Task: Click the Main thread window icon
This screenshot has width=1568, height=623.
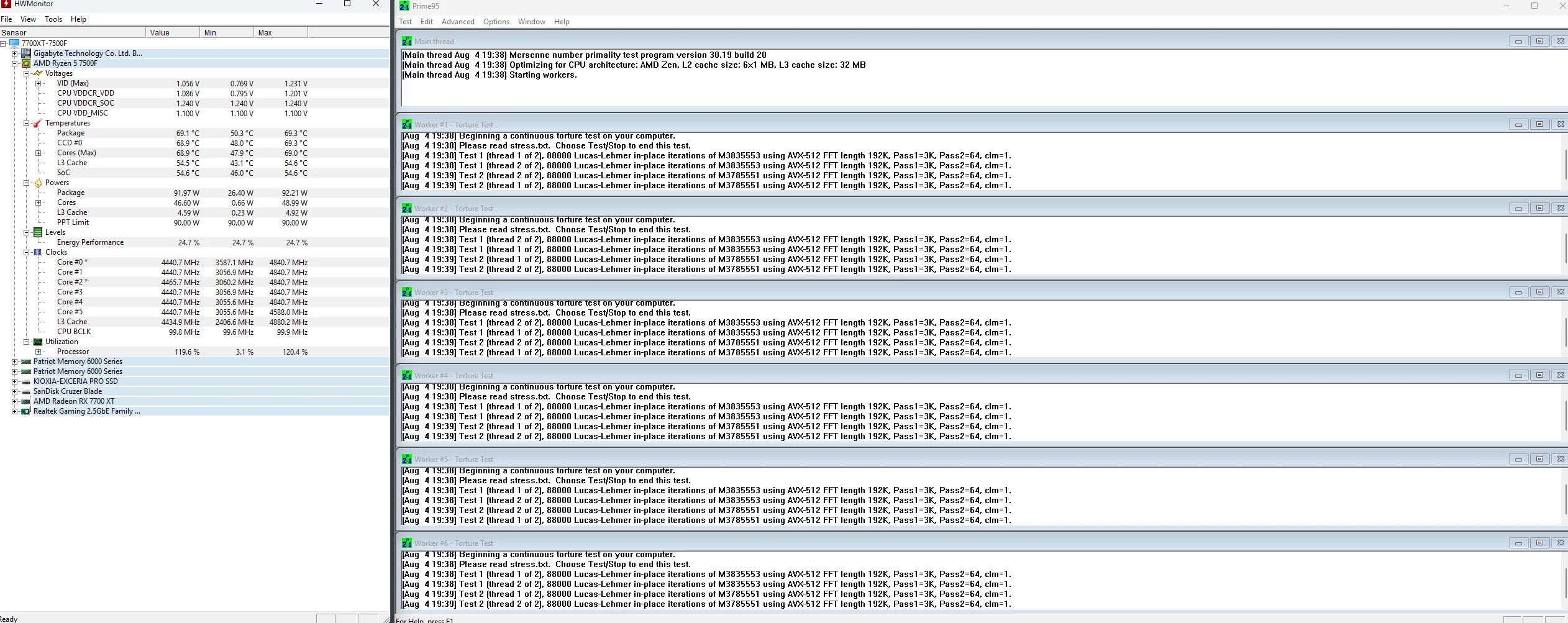Action: (407, 41)
